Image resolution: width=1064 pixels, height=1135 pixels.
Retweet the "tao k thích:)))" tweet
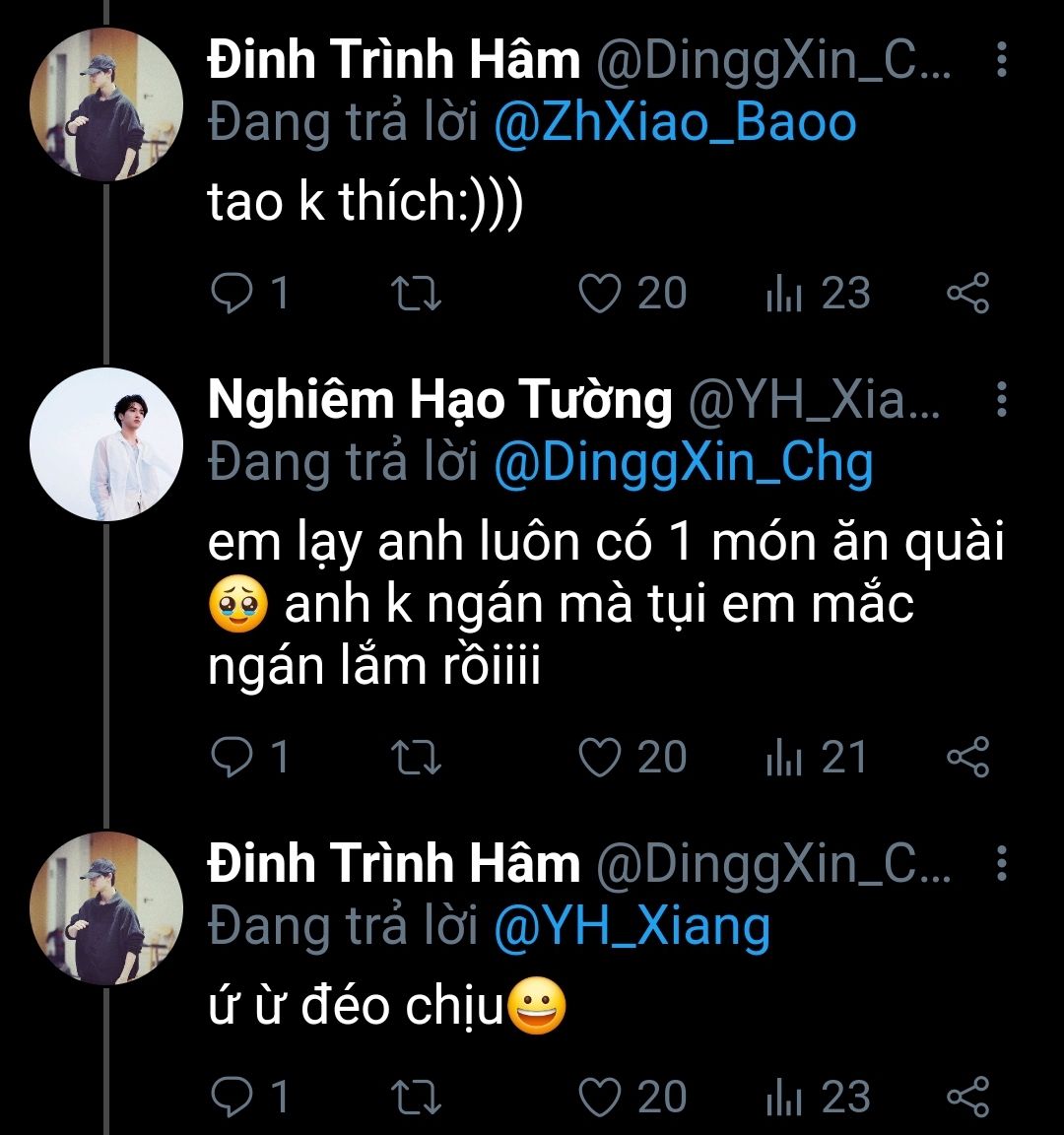tap(417, 294)
